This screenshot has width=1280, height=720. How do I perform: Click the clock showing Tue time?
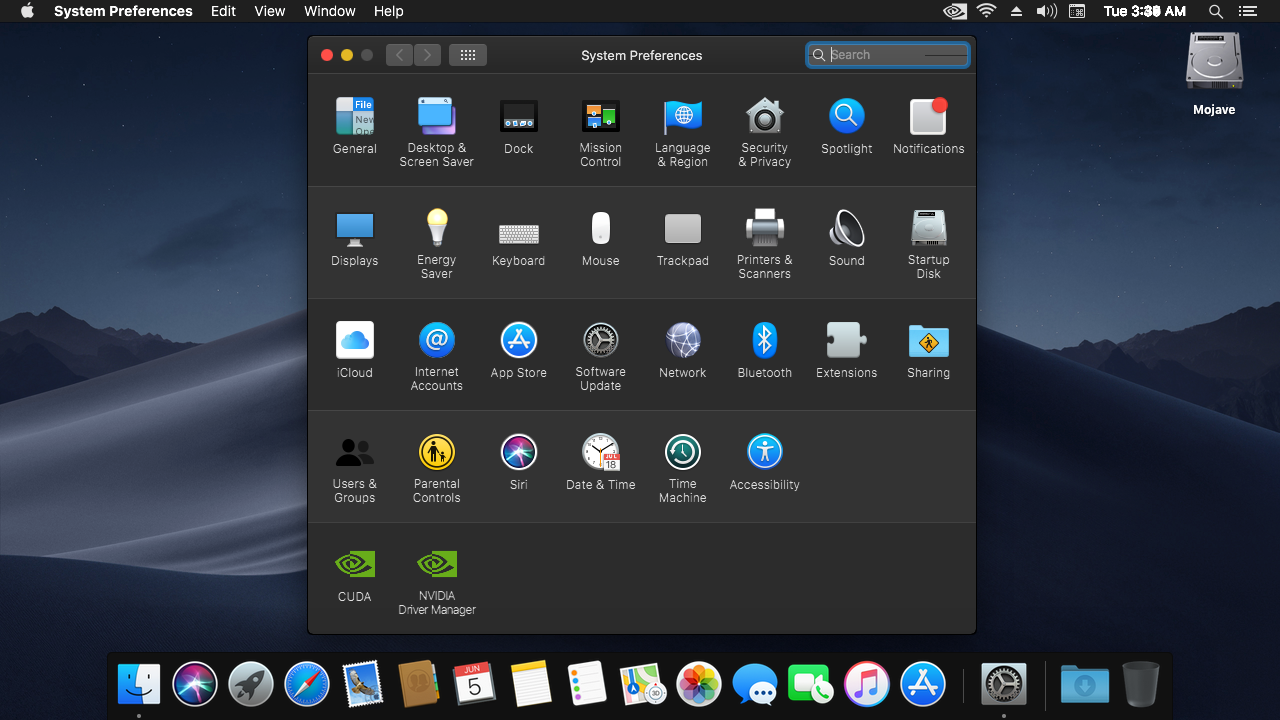1145,11
